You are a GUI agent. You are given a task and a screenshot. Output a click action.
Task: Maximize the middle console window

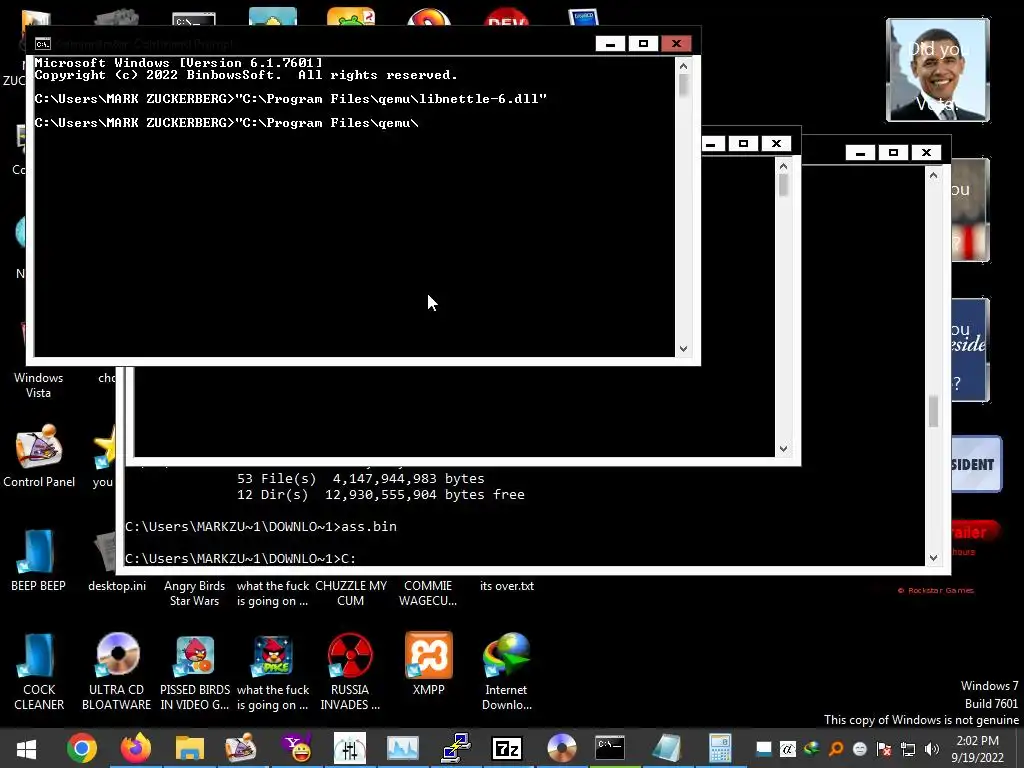coord(743,144)
